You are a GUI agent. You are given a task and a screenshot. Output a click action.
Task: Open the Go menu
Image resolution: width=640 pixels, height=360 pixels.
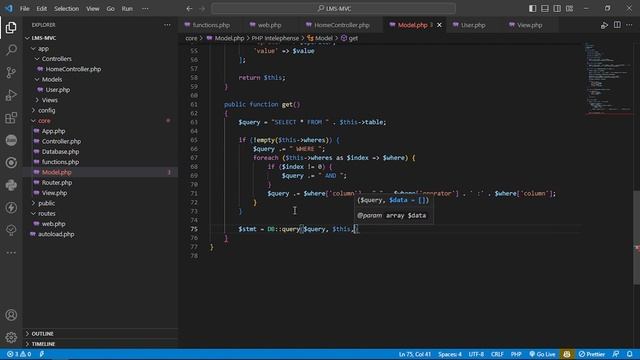pos(111,9)
